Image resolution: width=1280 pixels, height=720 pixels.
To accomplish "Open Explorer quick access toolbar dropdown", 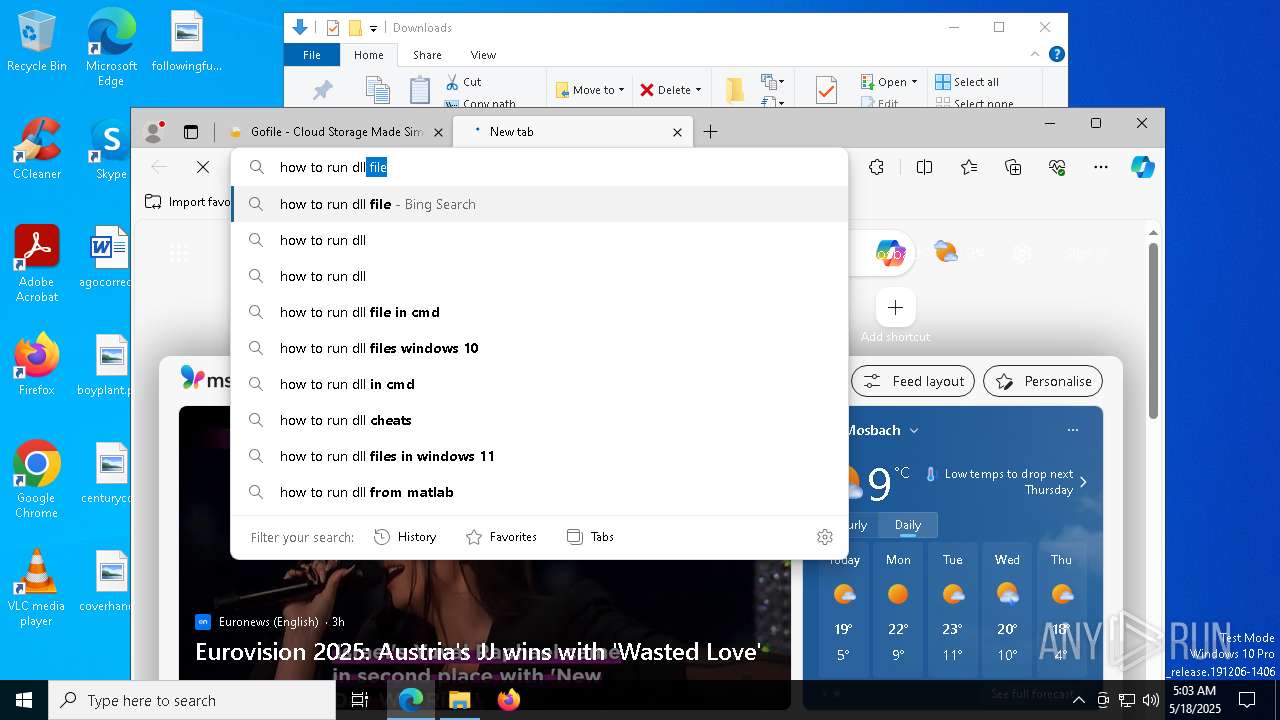I will point(373,28).
